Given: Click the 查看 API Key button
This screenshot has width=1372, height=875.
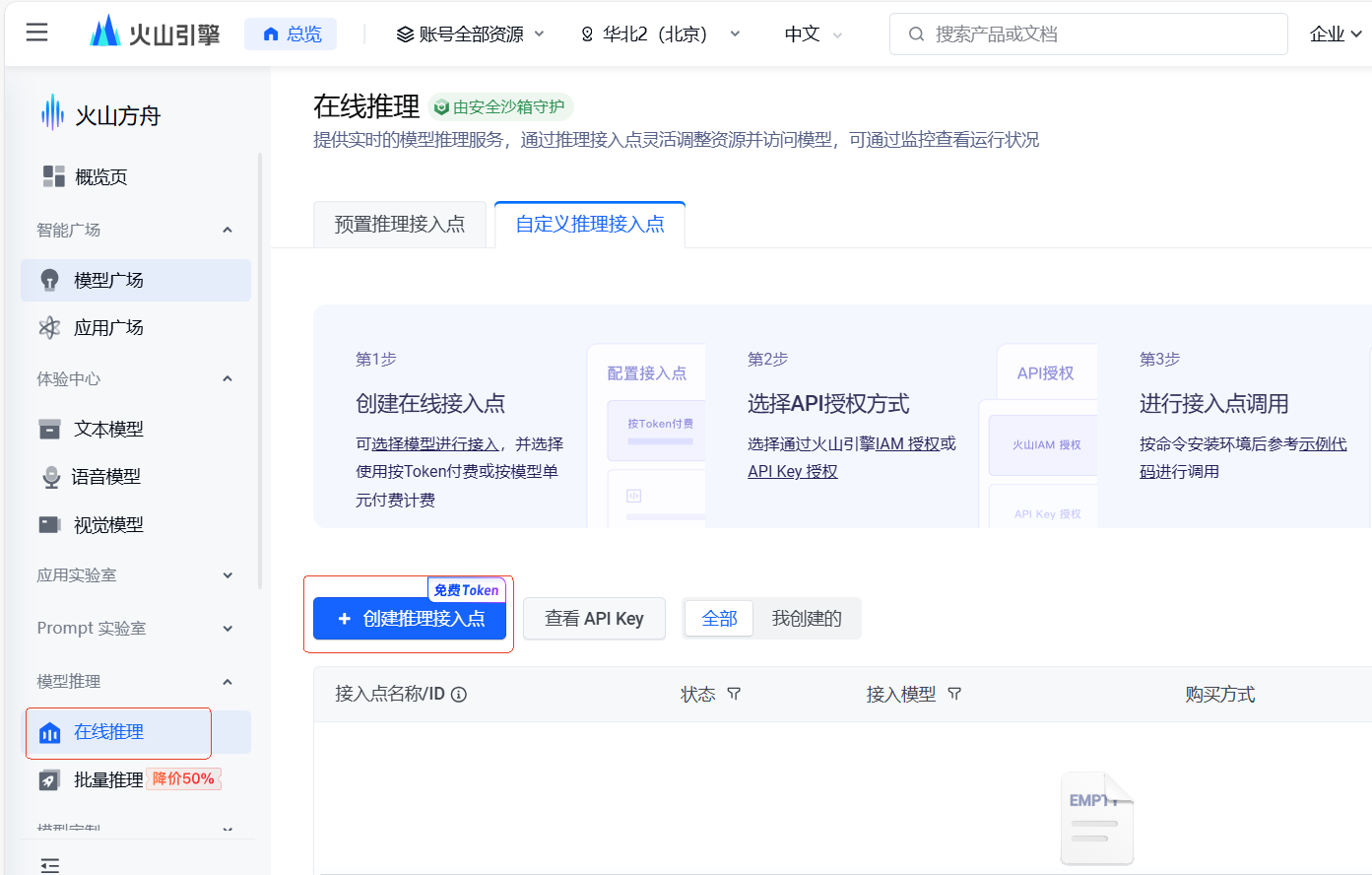Looking at the screenshot, I should pos(594,619).
